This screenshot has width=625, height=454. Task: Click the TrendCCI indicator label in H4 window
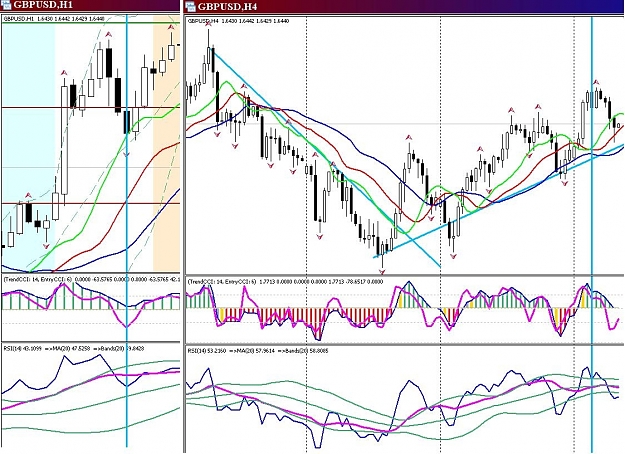point(285,282)
